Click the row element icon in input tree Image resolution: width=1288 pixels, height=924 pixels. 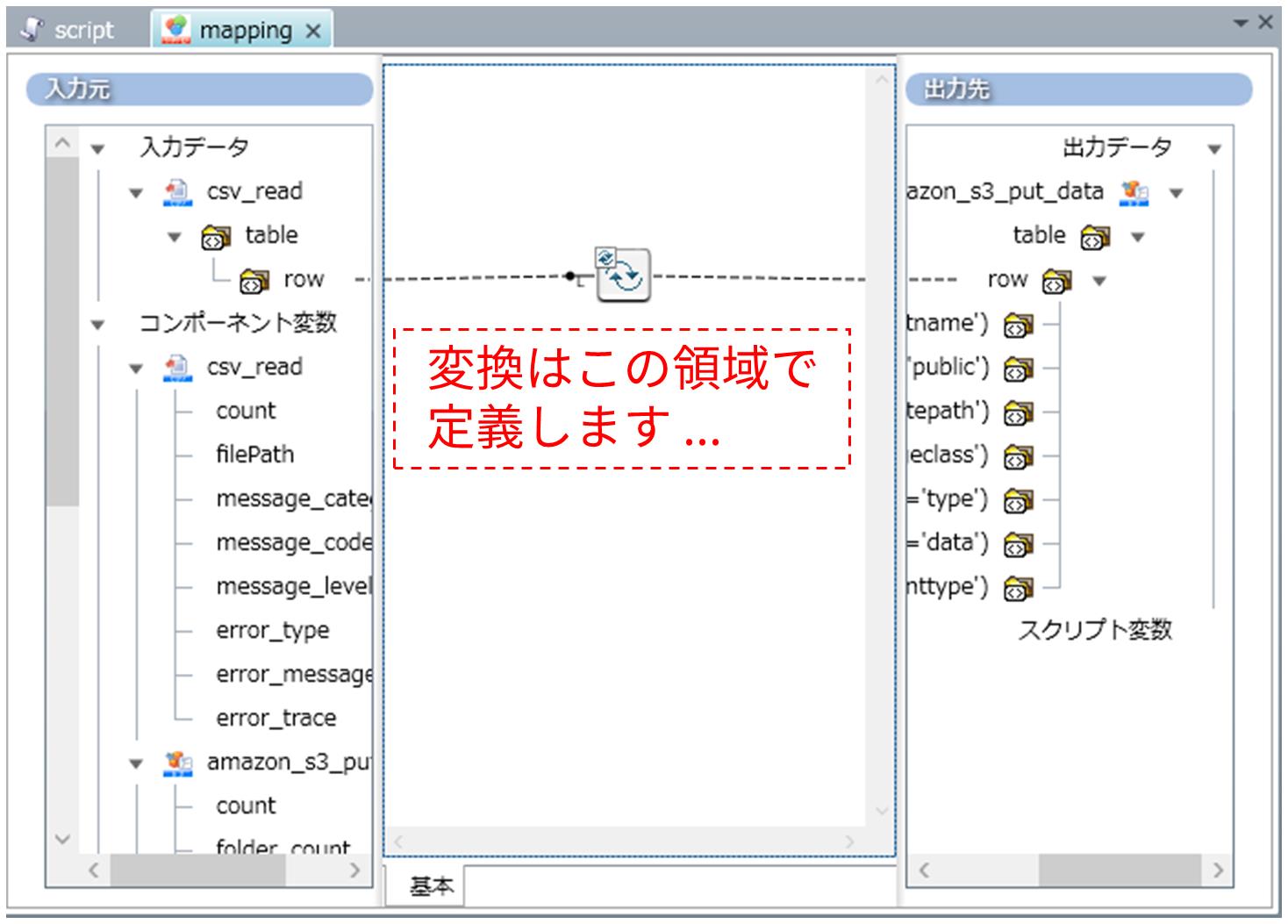(254, 281)
